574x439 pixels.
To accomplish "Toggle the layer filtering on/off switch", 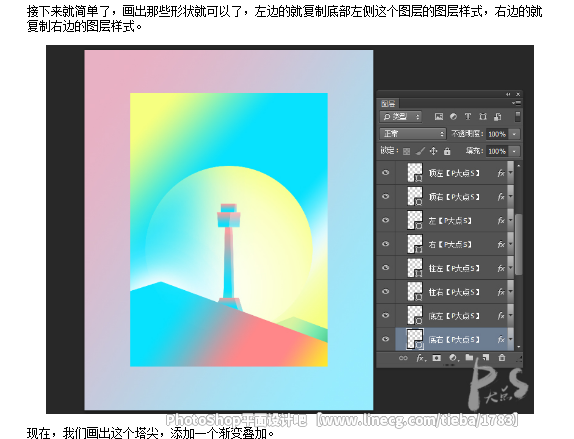I will [517, 116].
